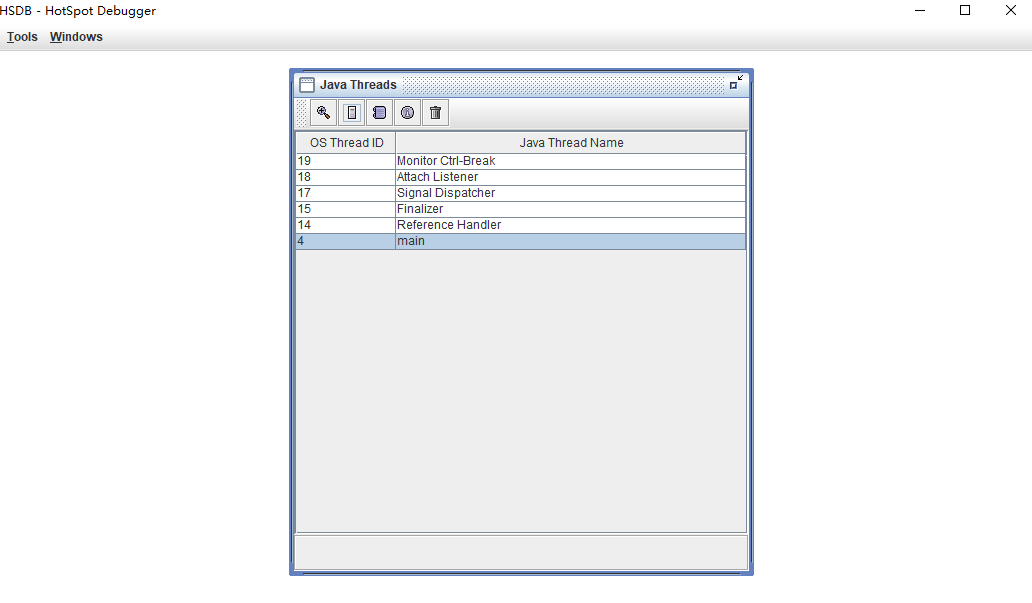Click the trash can toolbar icon
1032x603 pixels.
(435, 113)
